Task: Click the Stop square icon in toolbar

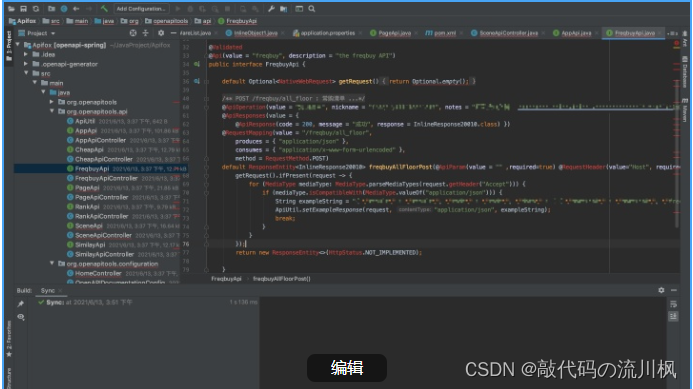Action: (227, 9)
